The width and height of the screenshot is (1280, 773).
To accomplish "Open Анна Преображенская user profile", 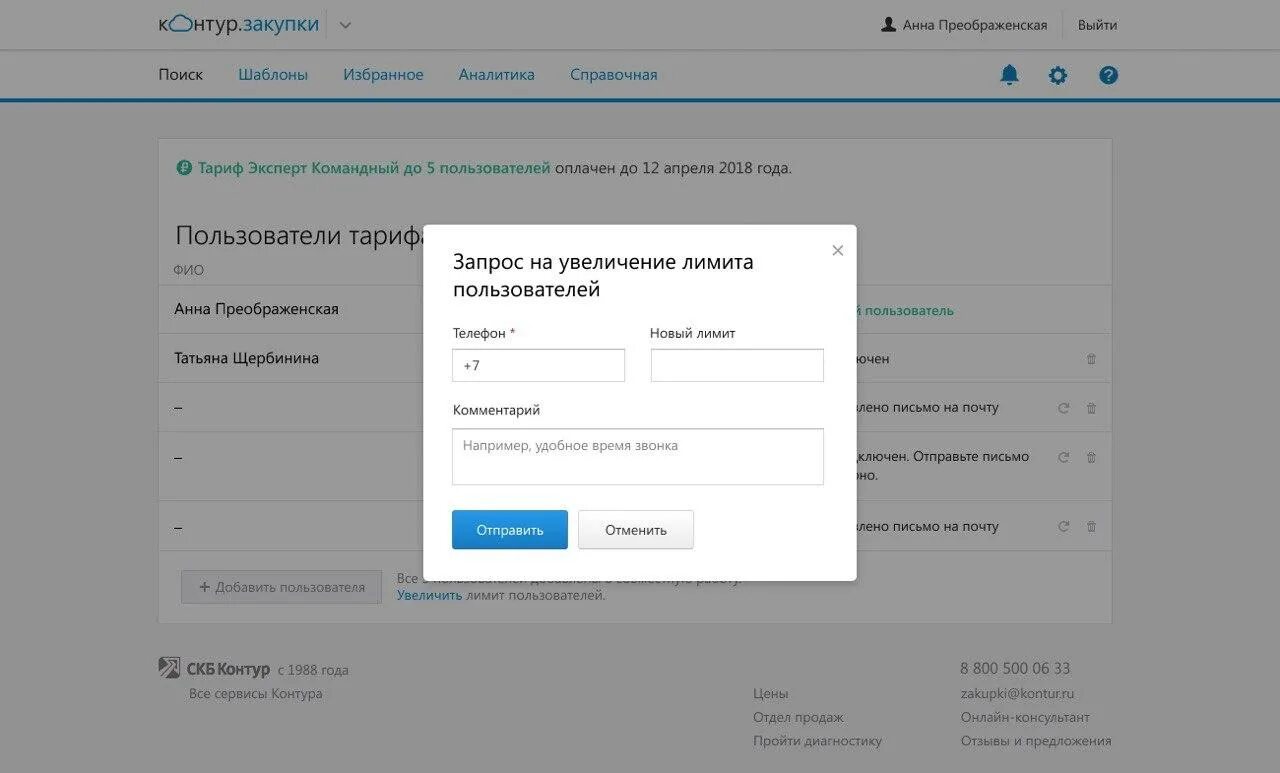I will 964,25.
